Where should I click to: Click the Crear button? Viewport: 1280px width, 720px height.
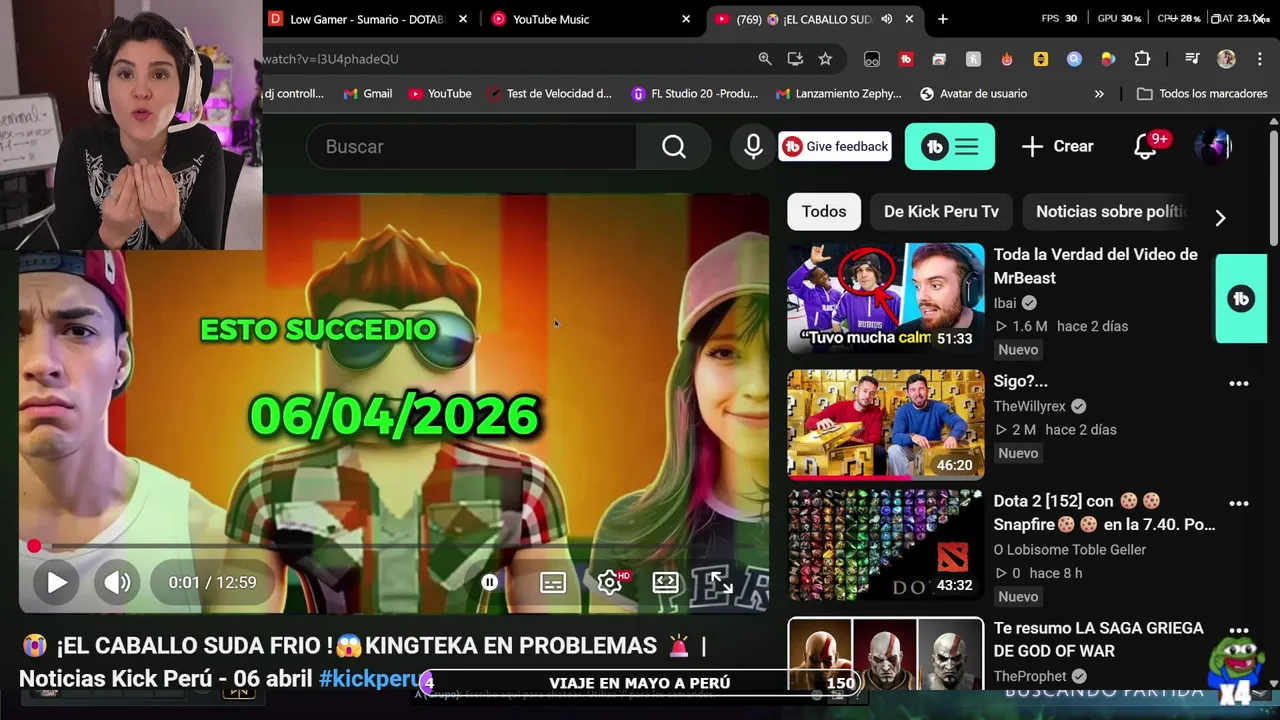click(1058, 147)
